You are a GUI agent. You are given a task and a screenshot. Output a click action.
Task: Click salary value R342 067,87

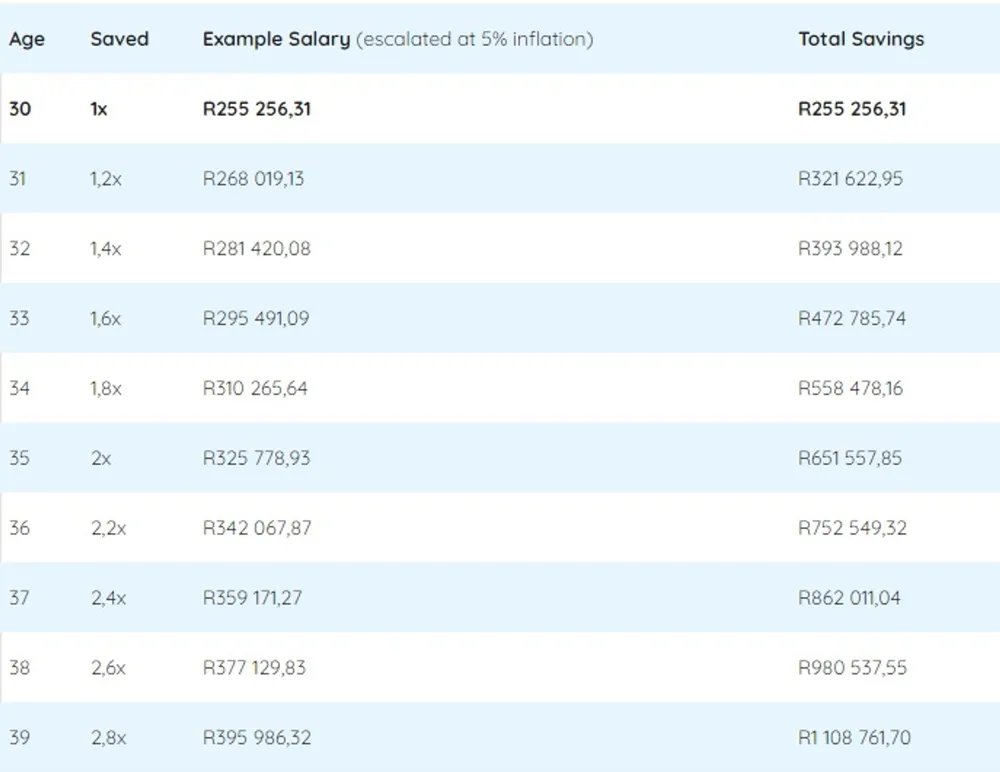[x=257, y=528]
